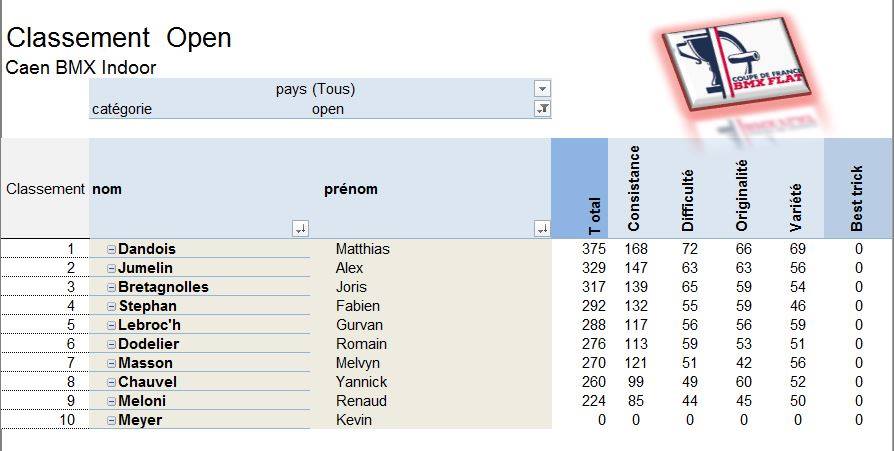Screen dimensions: 894x451
Task: Open the nom column sort dropdown
Action: tap(300, 229)
